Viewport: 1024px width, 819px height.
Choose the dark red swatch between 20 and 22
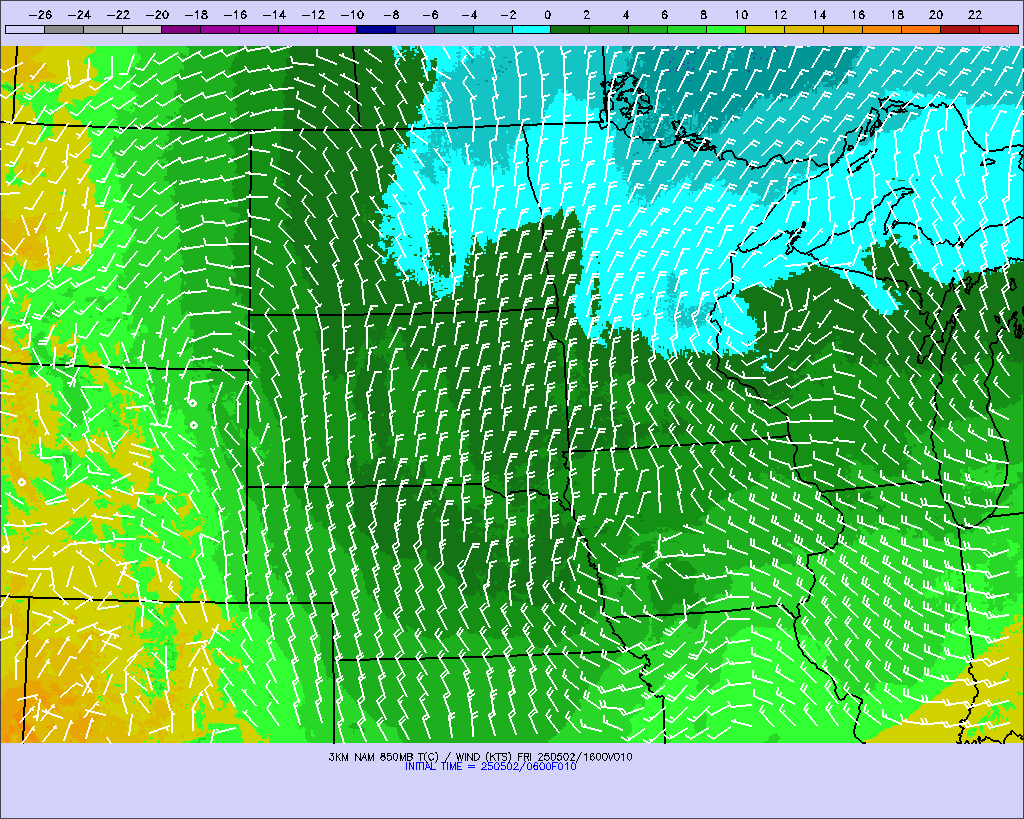point(960,29)
